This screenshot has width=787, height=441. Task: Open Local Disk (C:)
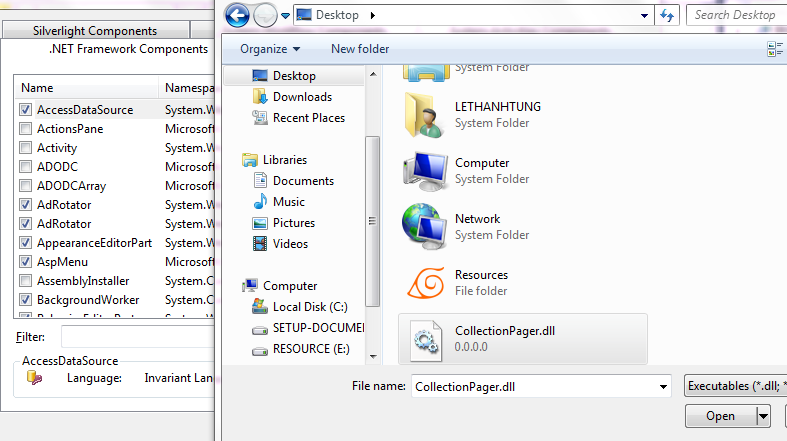[x=310, y=307]
